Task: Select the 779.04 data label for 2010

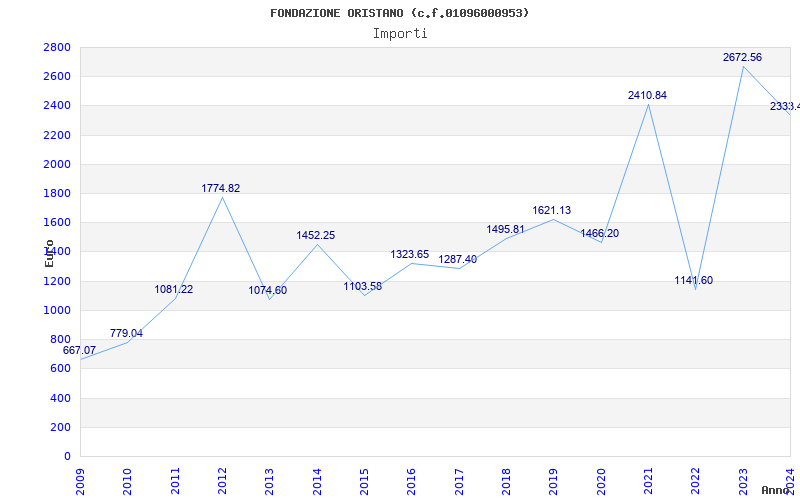Action: tap(126, 334)
